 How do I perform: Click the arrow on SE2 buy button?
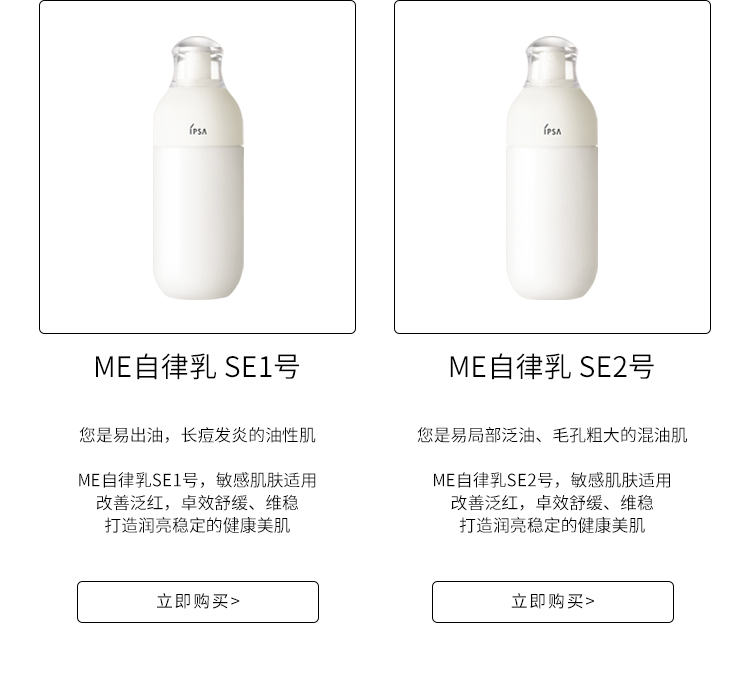pos(590,601)
